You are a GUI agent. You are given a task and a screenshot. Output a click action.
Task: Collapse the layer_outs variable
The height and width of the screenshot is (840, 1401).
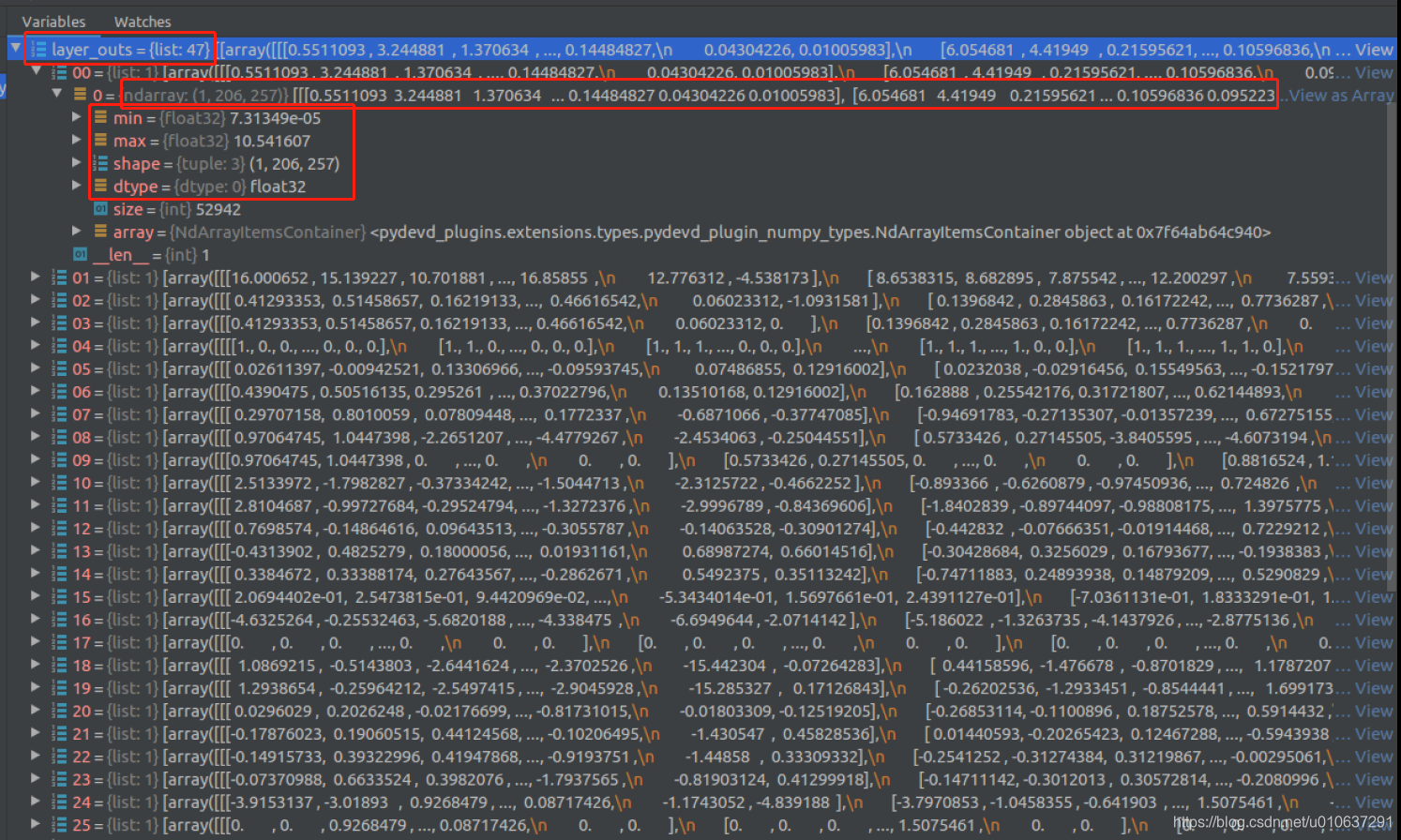point(15,48)
